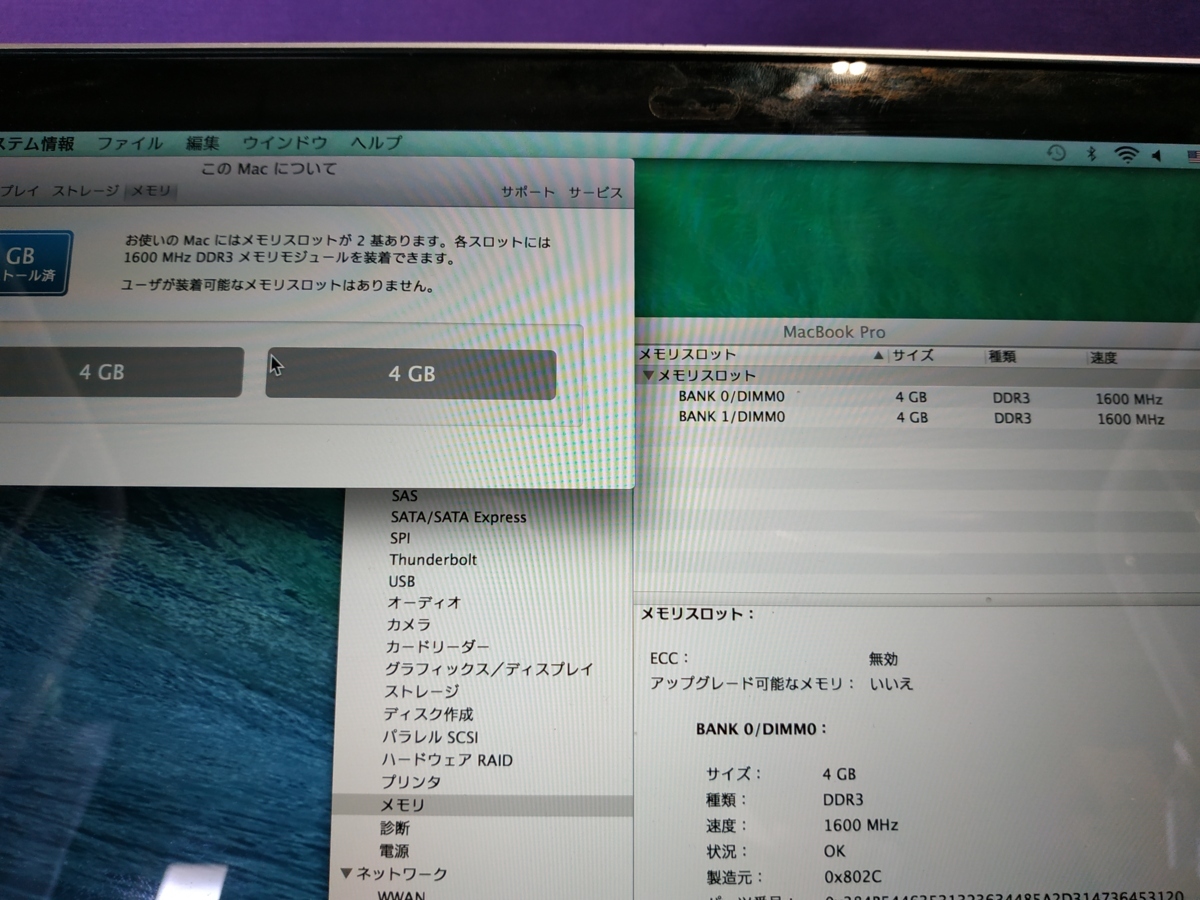Select SAS in the sidebar
Image resolution: width=1200 pixels, height=900 pixels.
coord(405,495)
